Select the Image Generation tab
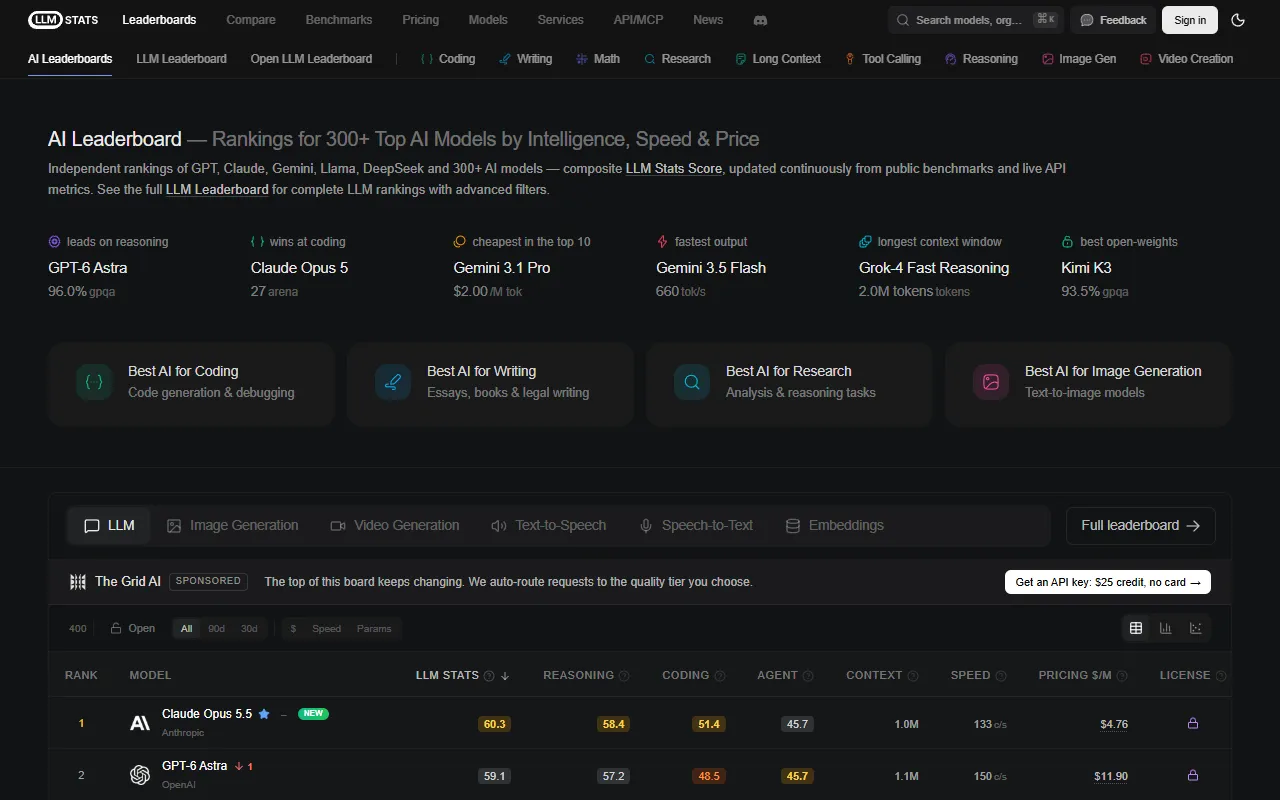Viewport: 1280px width, 800px height. pos(232,525)
